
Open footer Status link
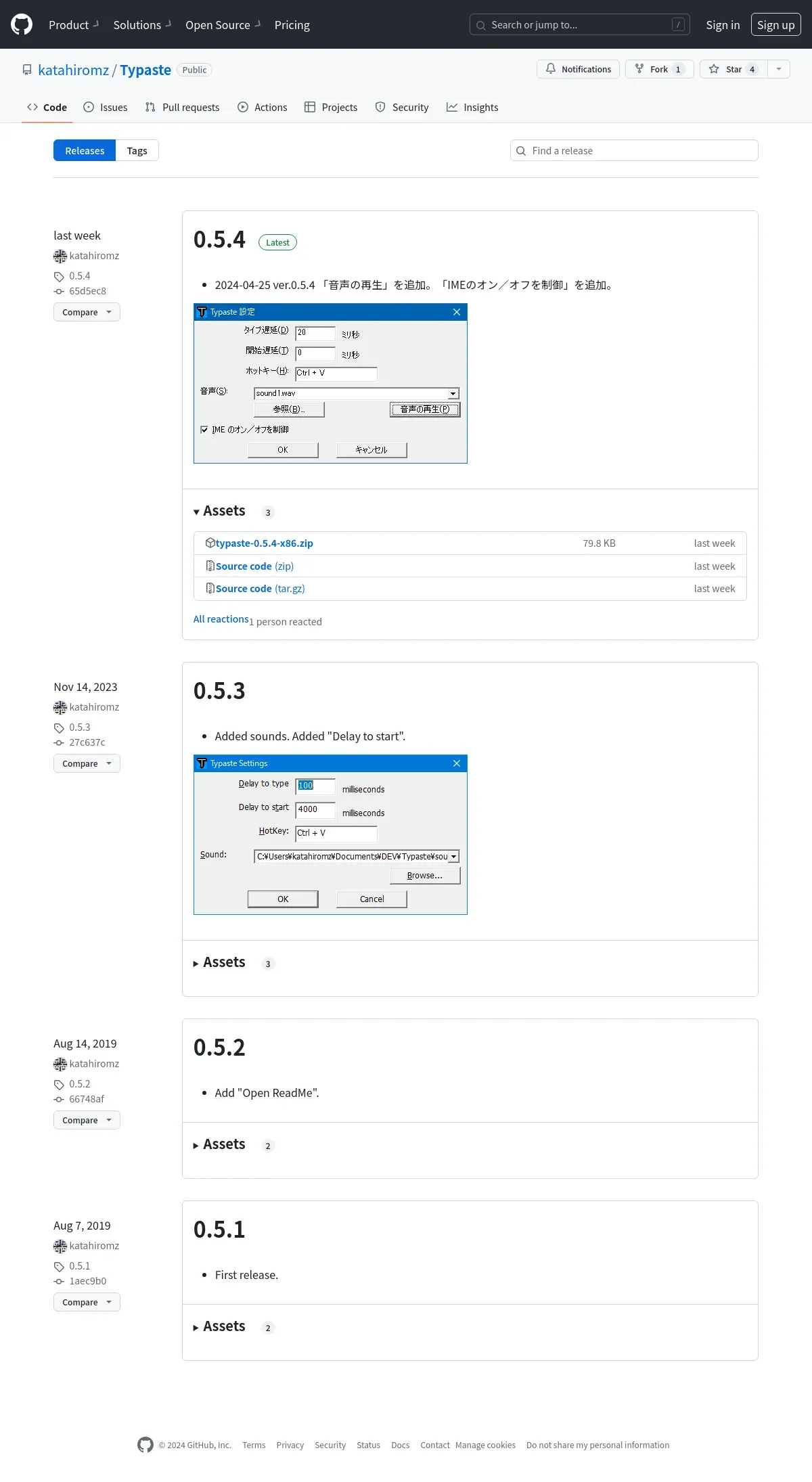(x=368, y=1445)
